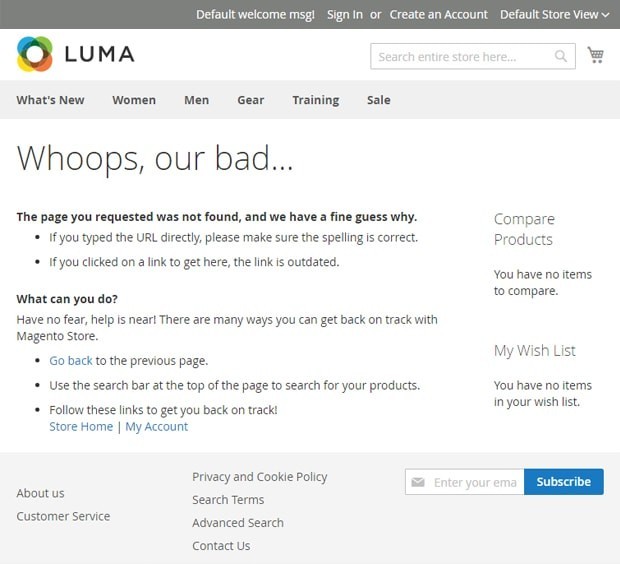
Task: Open the My Account link
Action: pos(157,427)
